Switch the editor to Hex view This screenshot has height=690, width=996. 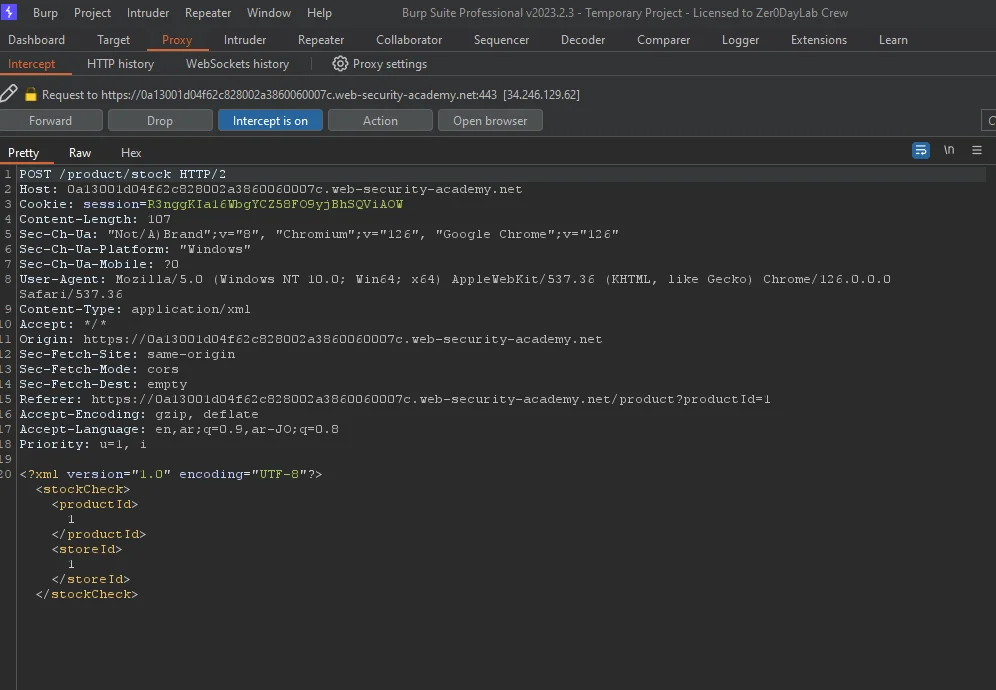click(131, 152)
